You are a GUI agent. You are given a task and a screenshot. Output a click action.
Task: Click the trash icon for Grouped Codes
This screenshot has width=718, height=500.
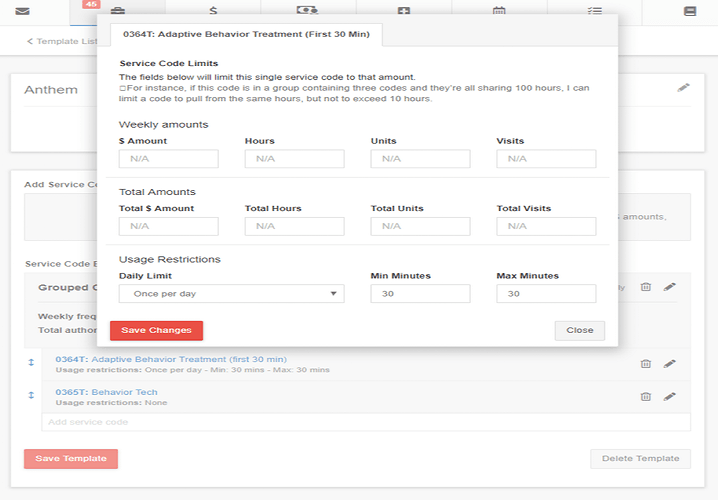point(646,287)
